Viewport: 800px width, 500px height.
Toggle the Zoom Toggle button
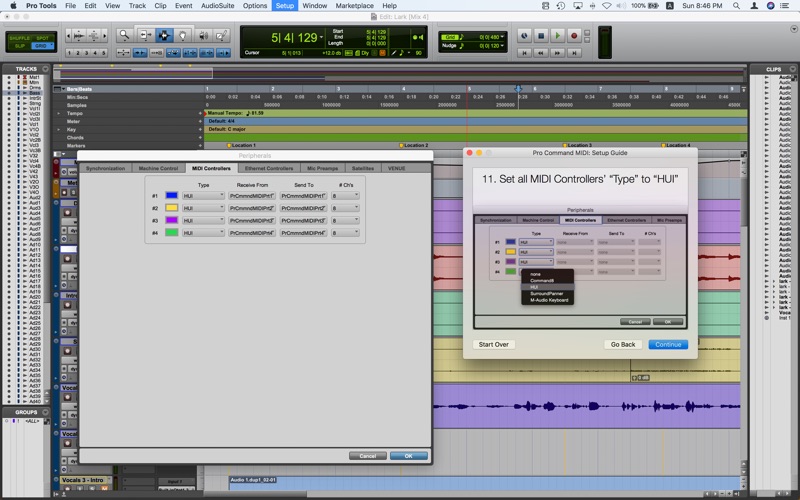pyautogui.click(x=123, y=53)
